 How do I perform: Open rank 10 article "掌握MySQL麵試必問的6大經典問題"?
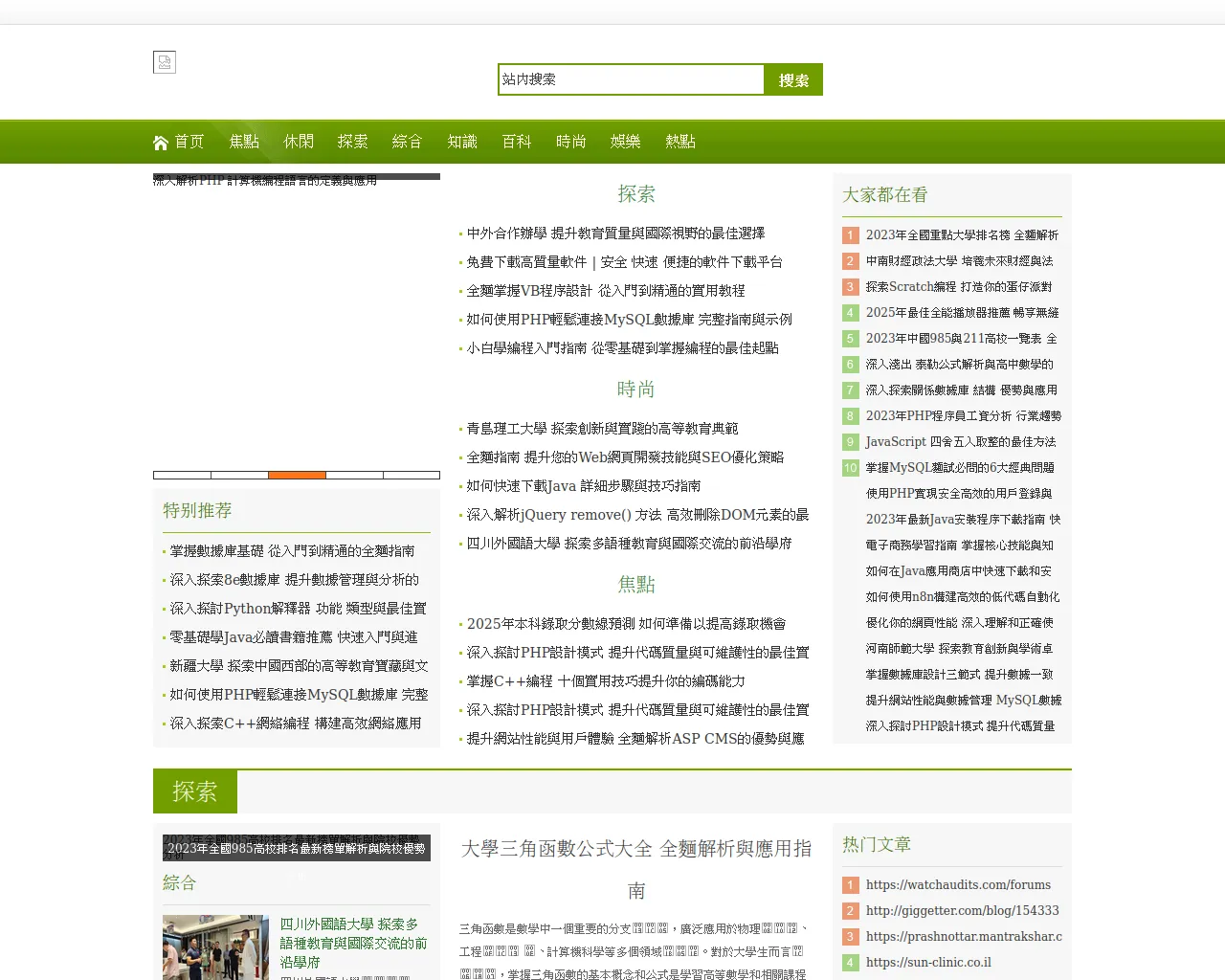point(960,468)
